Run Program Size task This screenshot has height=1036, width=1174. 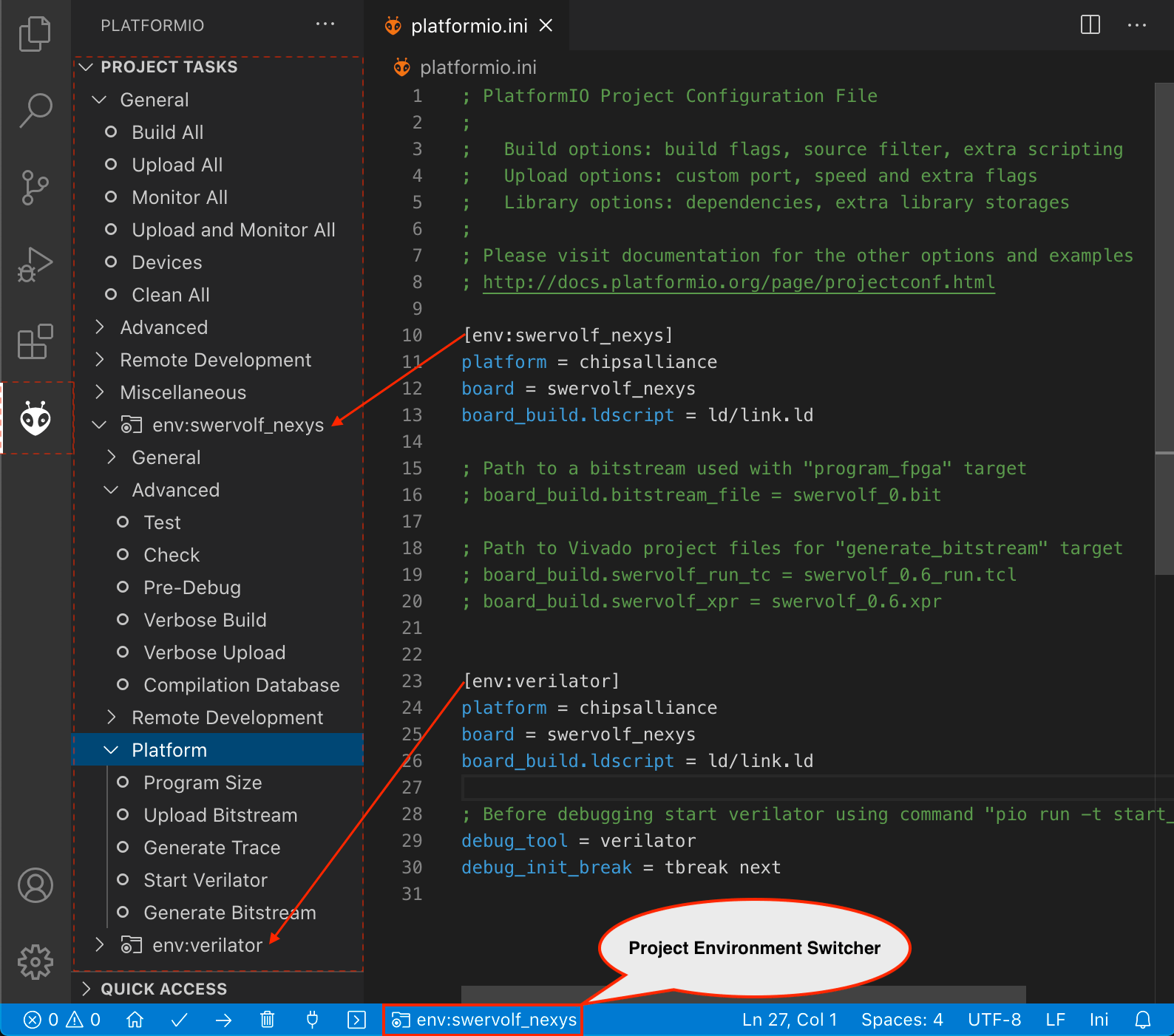point(218,783)
